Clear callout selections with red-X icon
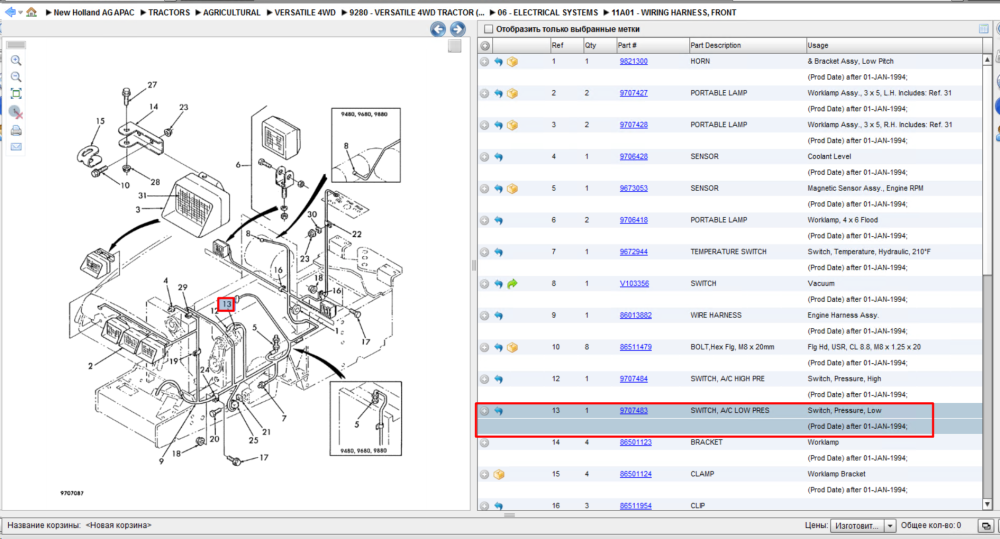The image size is (1000, 539). [x=17, y=112]
